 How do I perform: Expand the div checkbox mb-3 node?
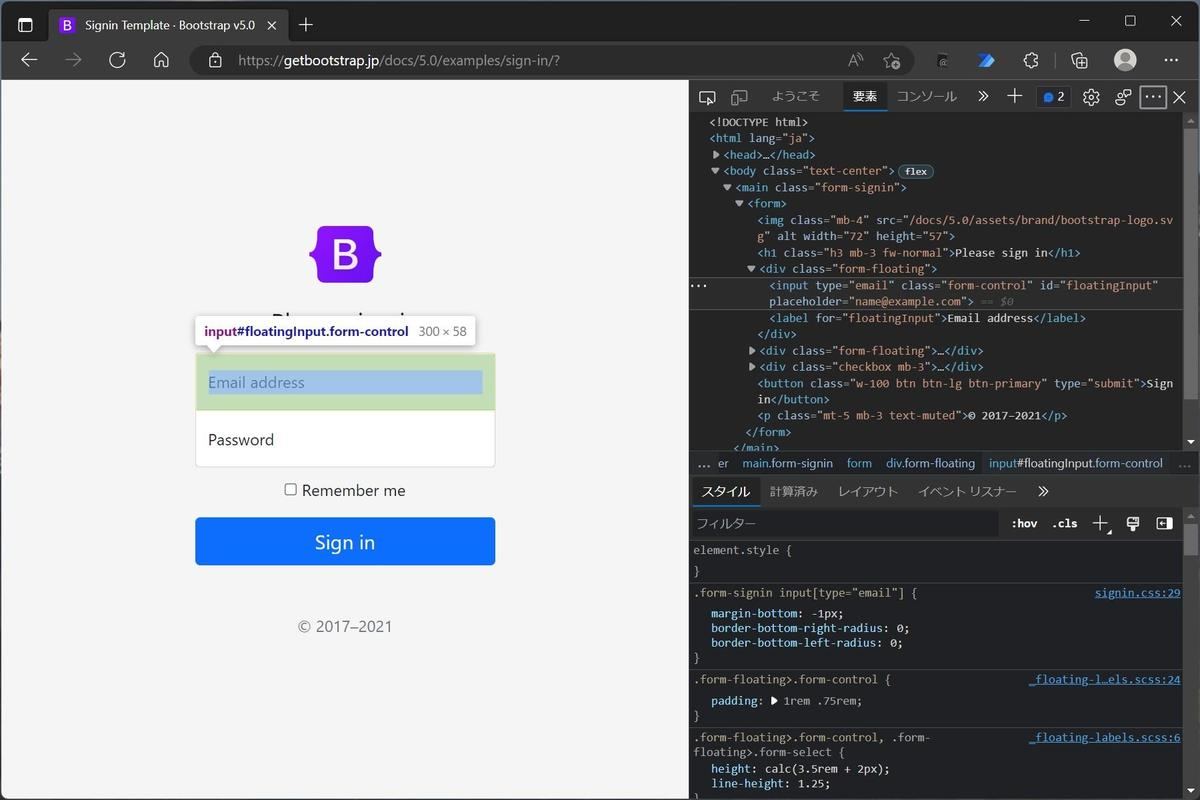pyautogui.click(x=753, y=367)
